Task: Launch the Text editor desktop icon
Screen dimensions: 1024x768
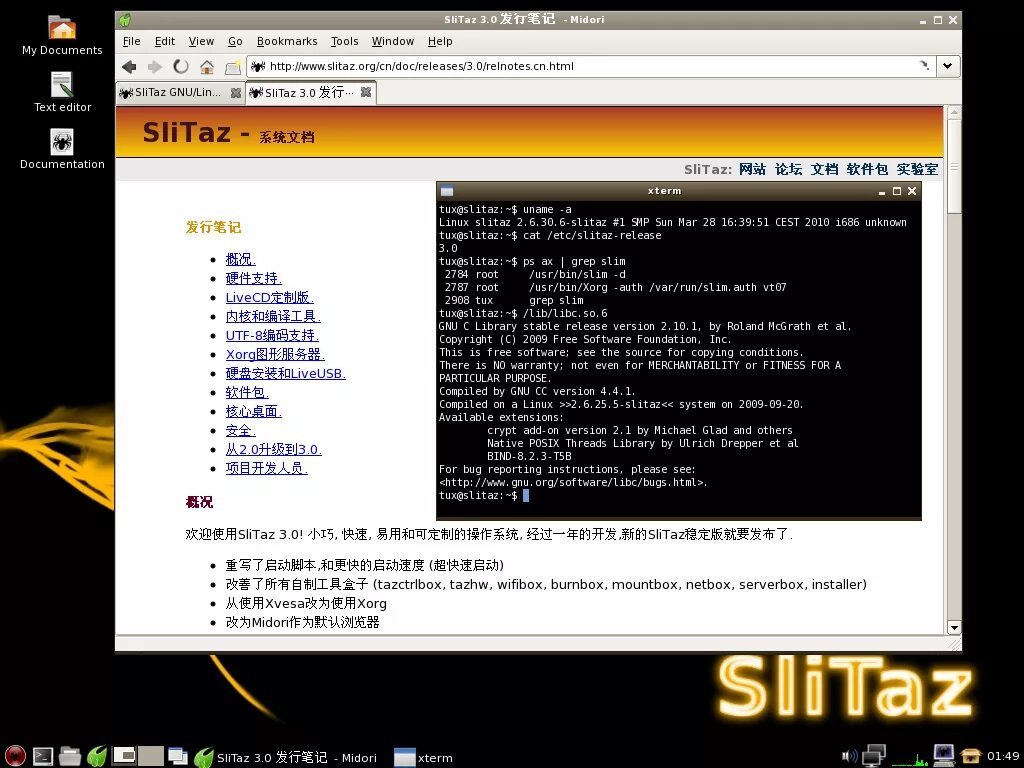Action: tap(62, 91)
